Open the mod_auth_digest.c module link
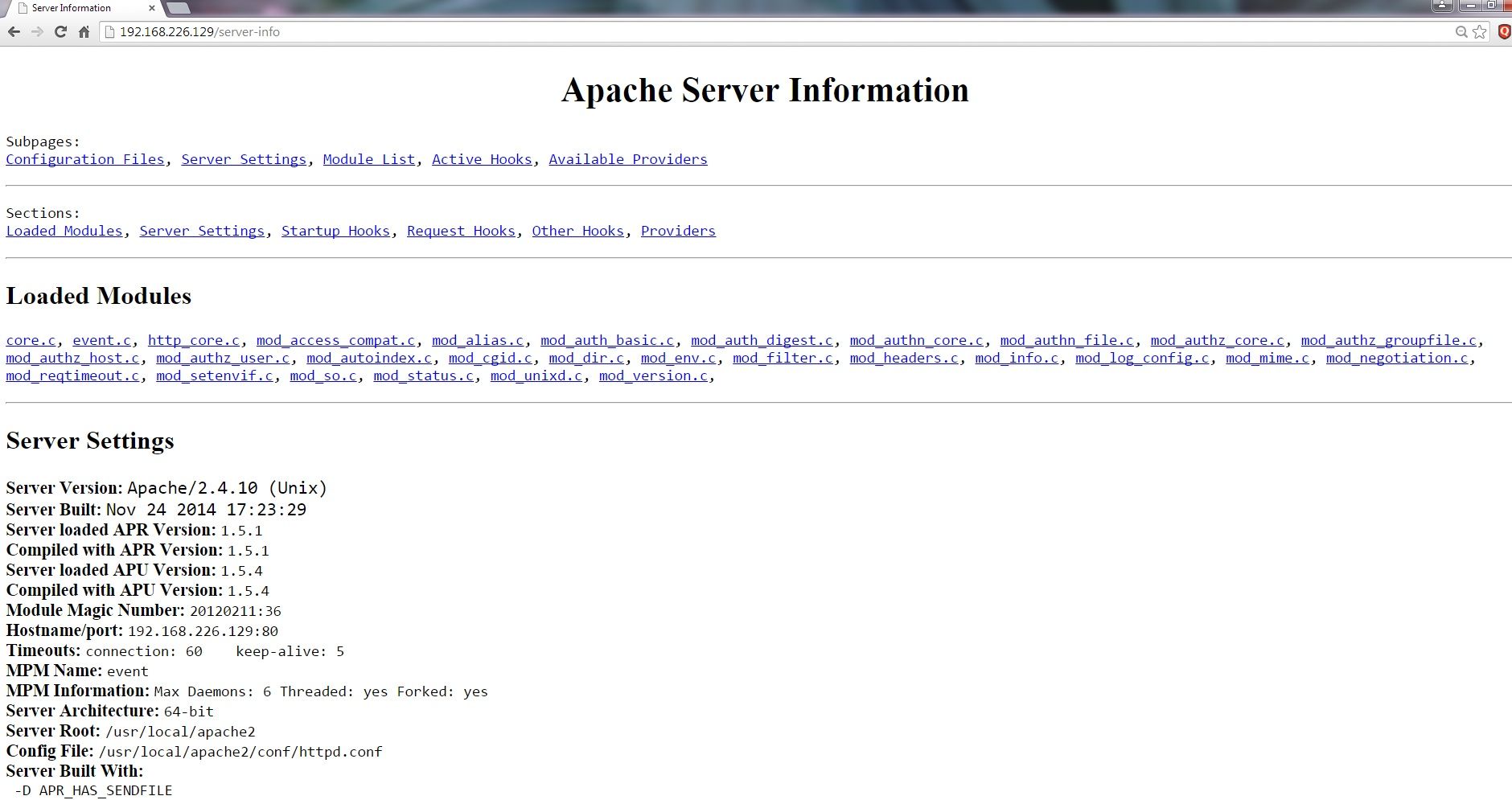The image size is (1512, 800). (762, 340)
